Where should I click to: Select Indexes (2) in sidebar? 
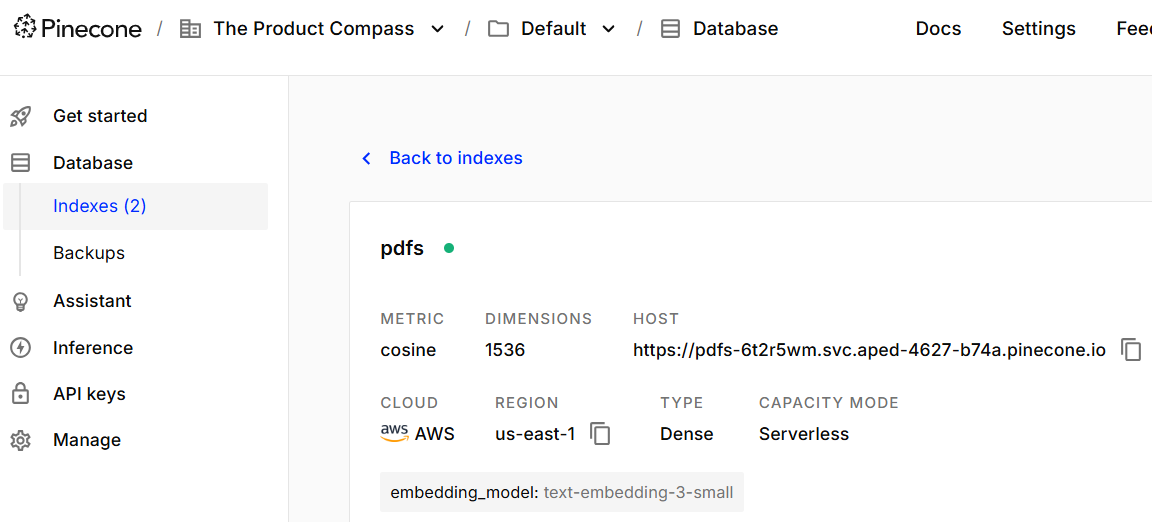coord(100,206)
